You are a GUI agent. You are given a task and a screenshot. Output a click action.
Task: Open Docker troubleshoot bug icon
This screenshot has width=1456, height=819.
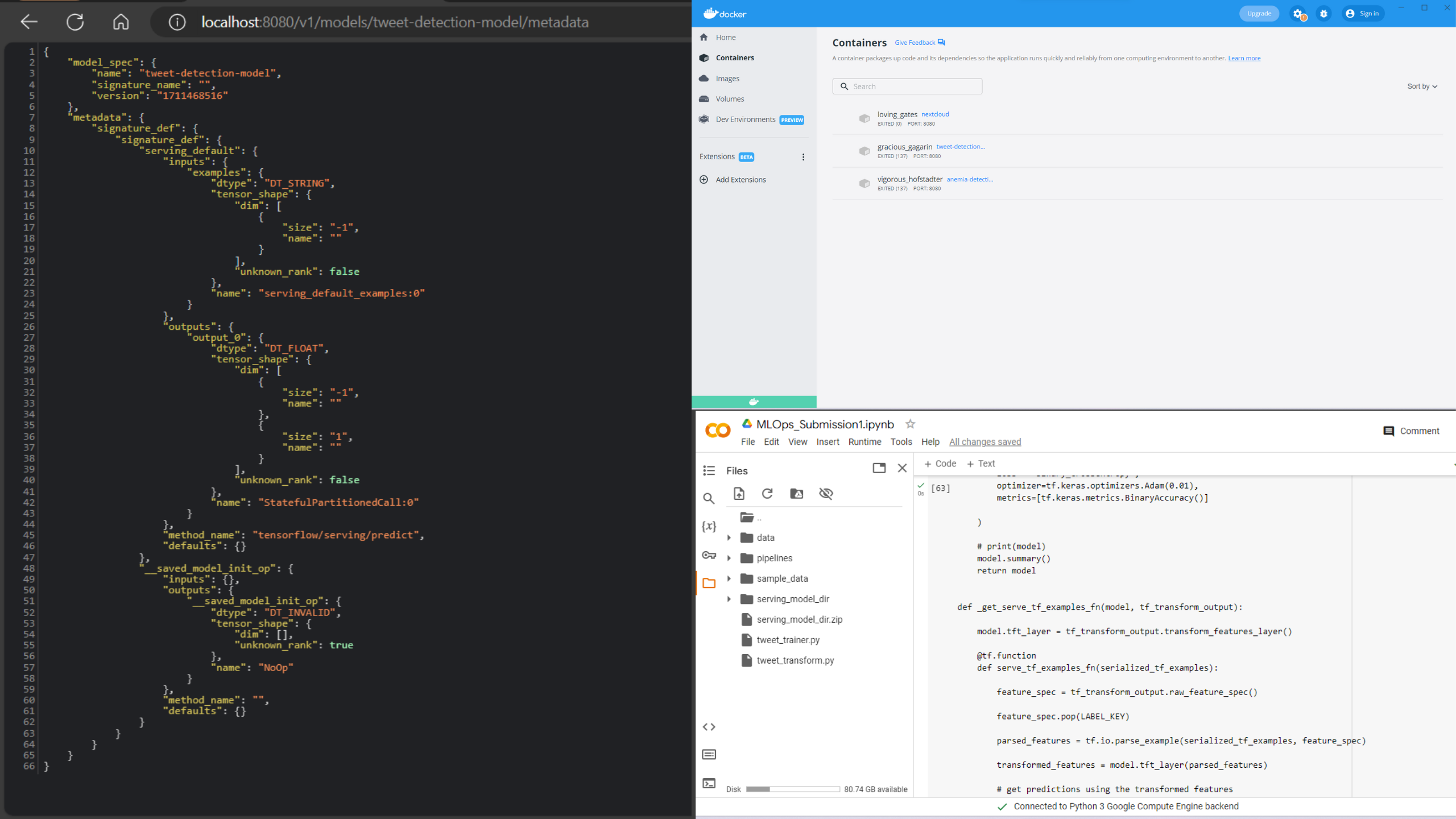click(x=1323, y=14)
